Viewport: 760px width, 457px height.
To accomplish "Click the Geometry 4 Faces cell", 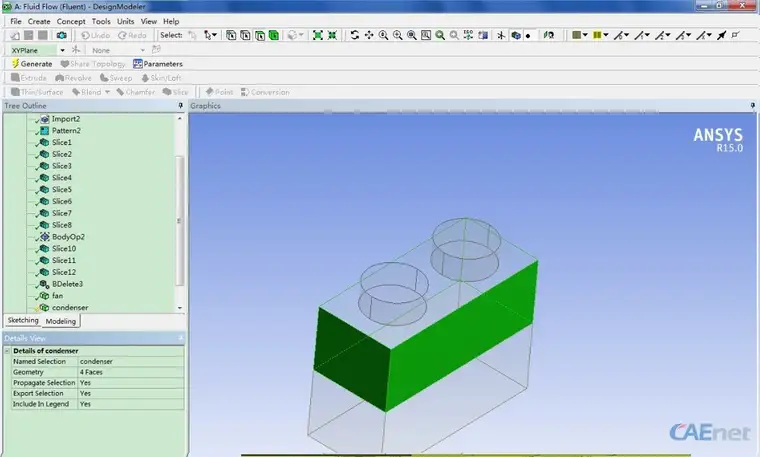I will 131,372.
